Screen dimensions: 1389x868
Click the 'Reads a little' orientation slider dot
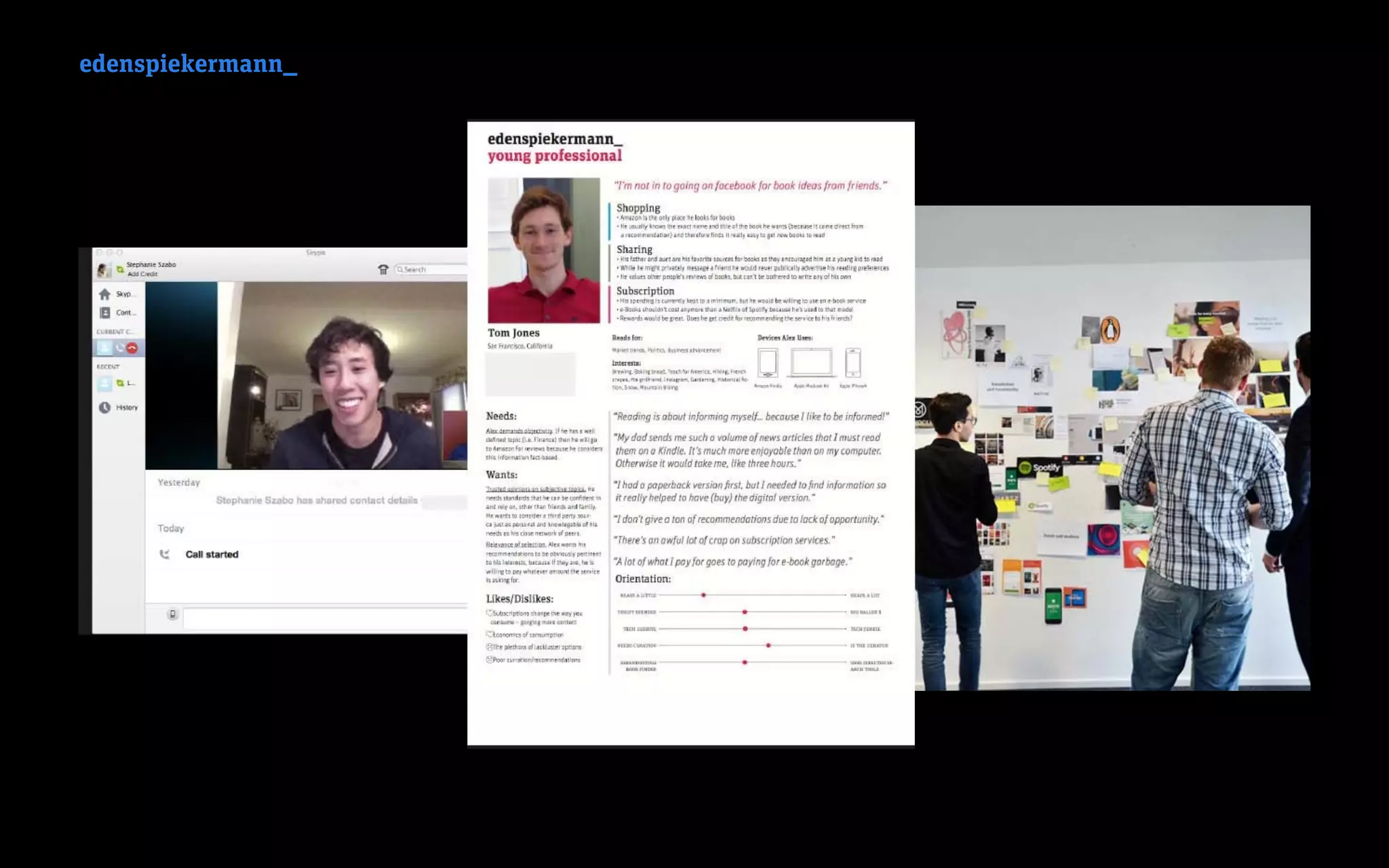pyautogui.click(x=703, y=595)
